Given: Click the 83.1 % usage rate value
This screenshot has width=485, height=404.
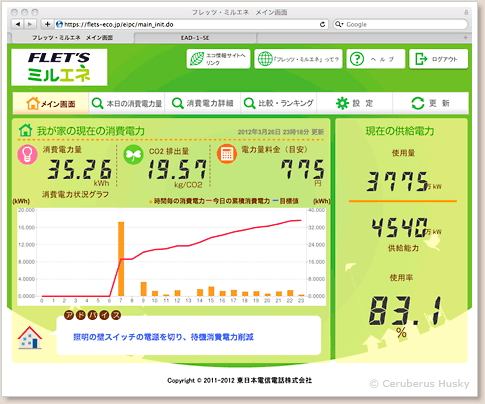Looking at the screenshot, I should pos(406,311).
